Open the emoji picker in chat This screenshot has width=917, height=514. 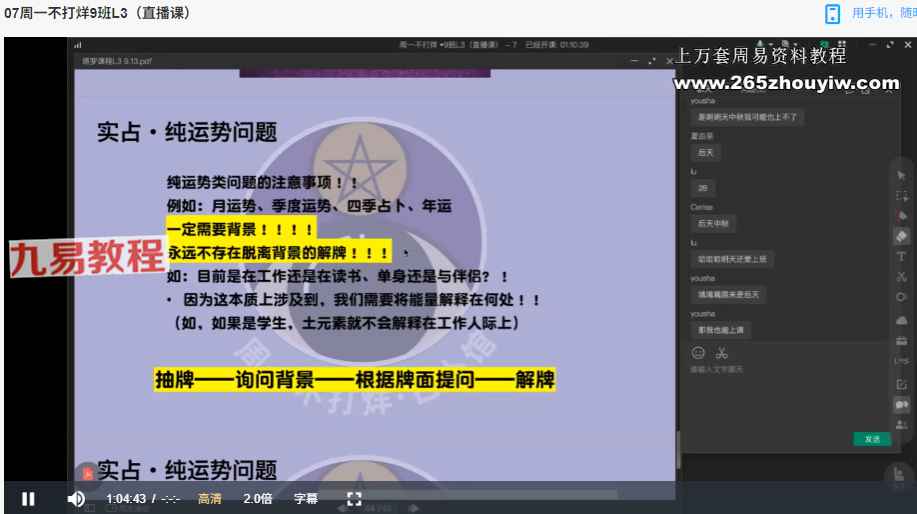point(698,352)
